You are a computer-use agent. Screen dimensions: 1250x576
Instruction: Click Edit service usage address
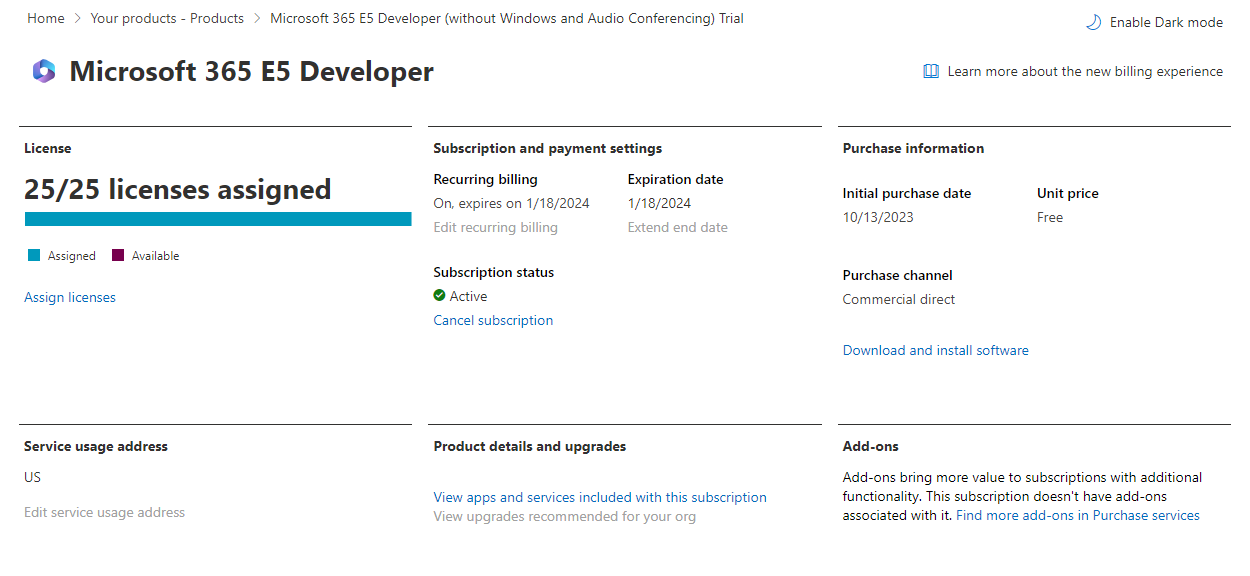(x=104, y=512)
